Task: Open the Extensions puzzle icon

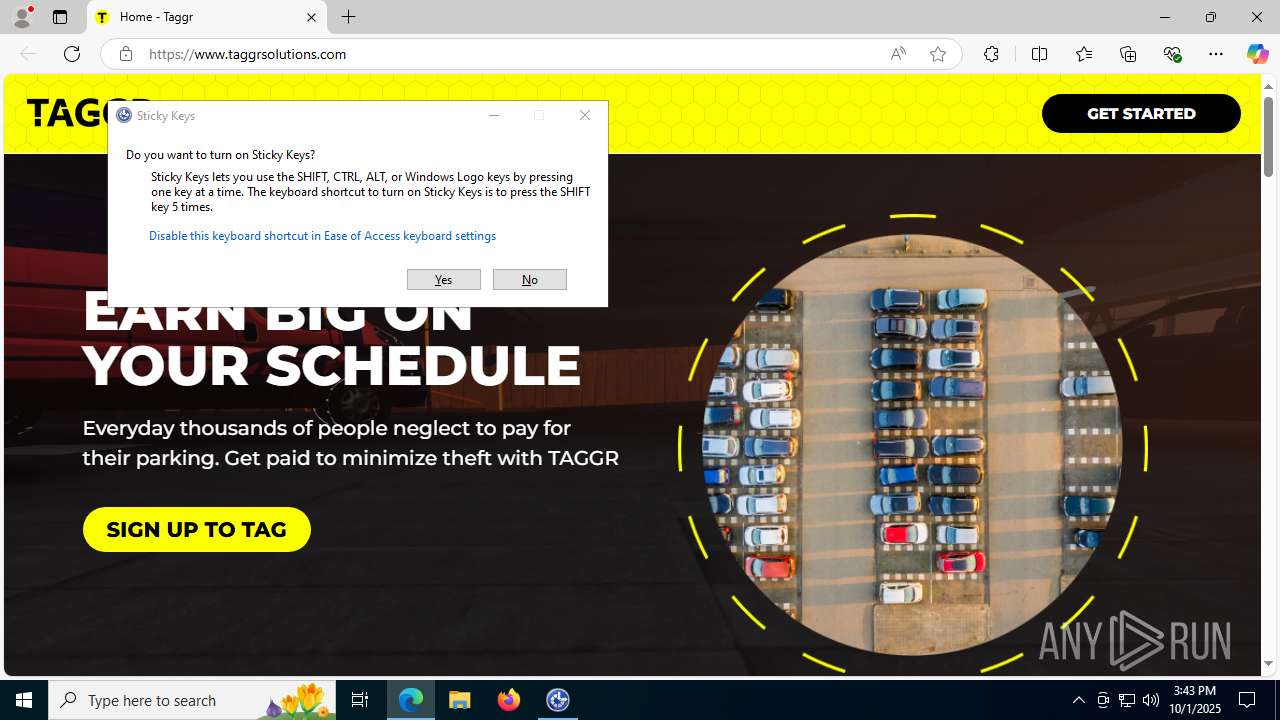Action: (991, 54)
